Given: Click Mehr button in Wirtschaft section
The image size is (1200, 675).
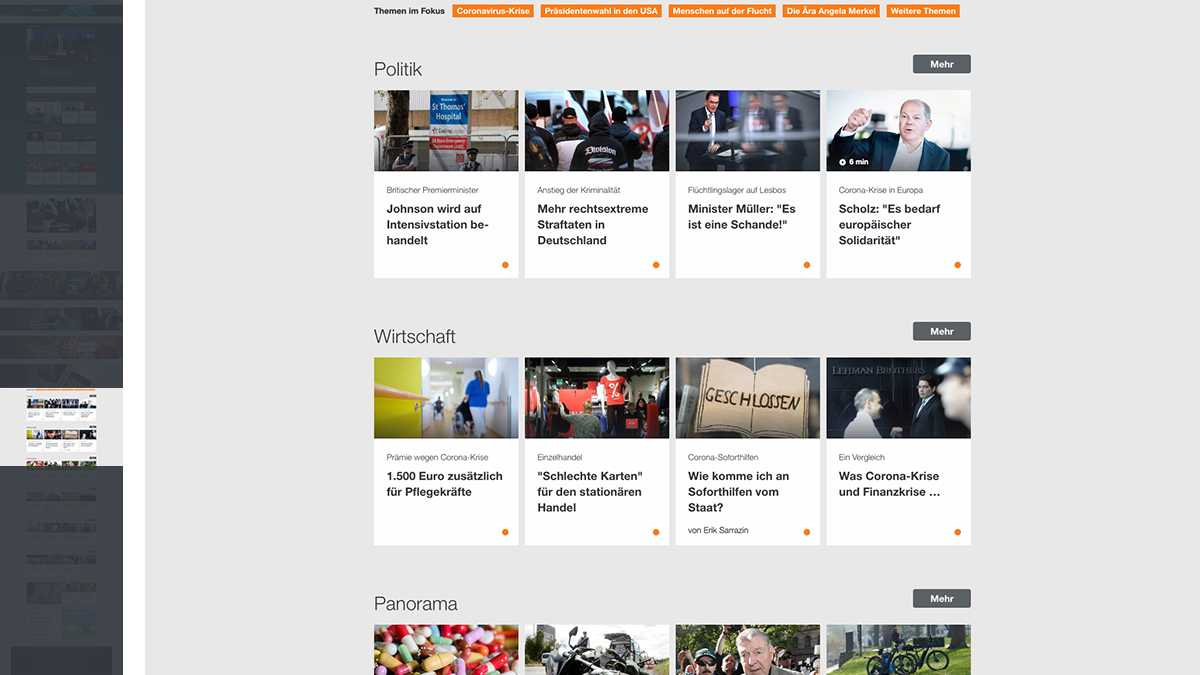Looking at the screenshot, I should point(941,331).
